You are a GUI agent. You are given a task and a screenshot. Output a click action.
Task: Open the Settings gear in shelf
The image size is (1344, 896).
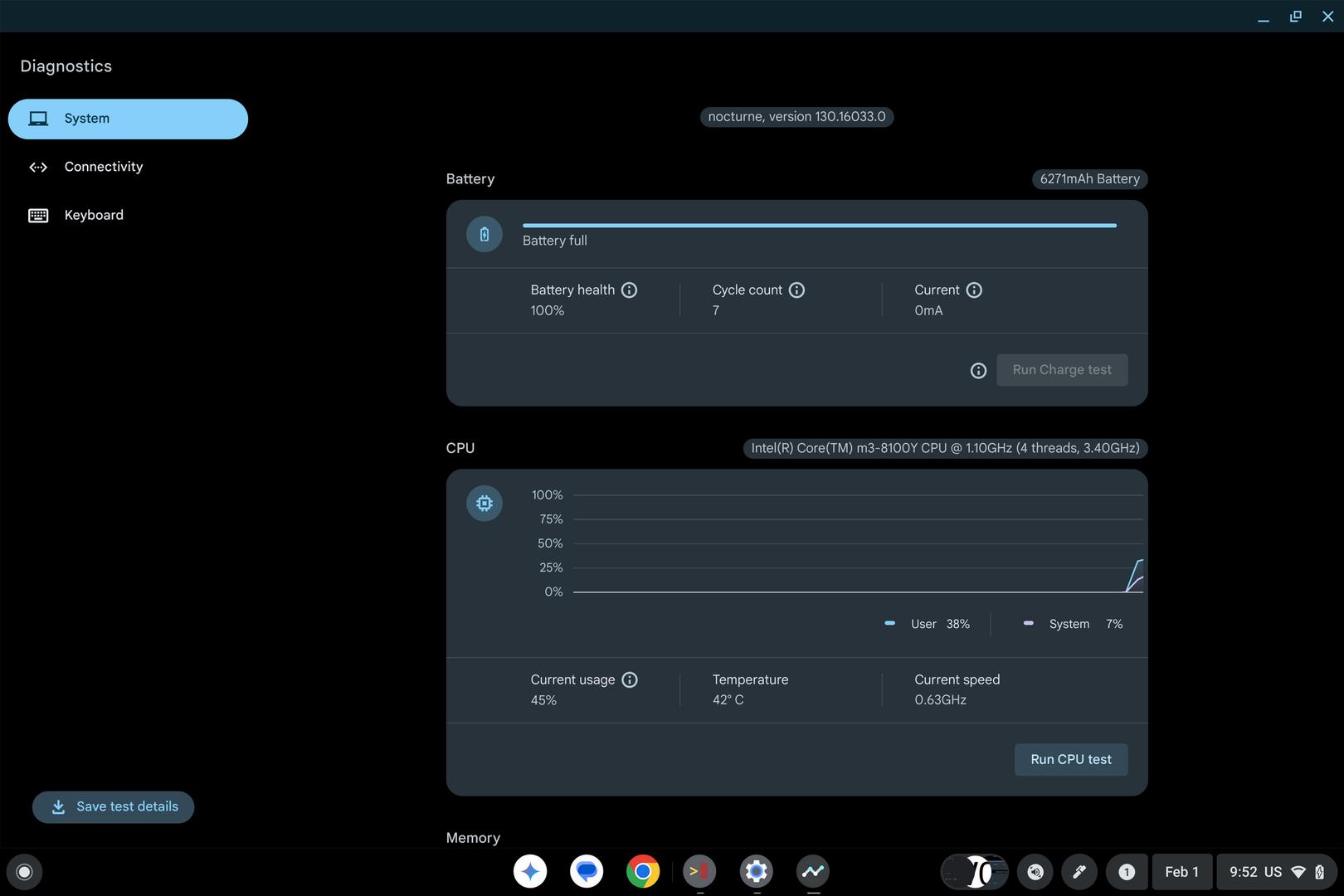coord(756,872)
